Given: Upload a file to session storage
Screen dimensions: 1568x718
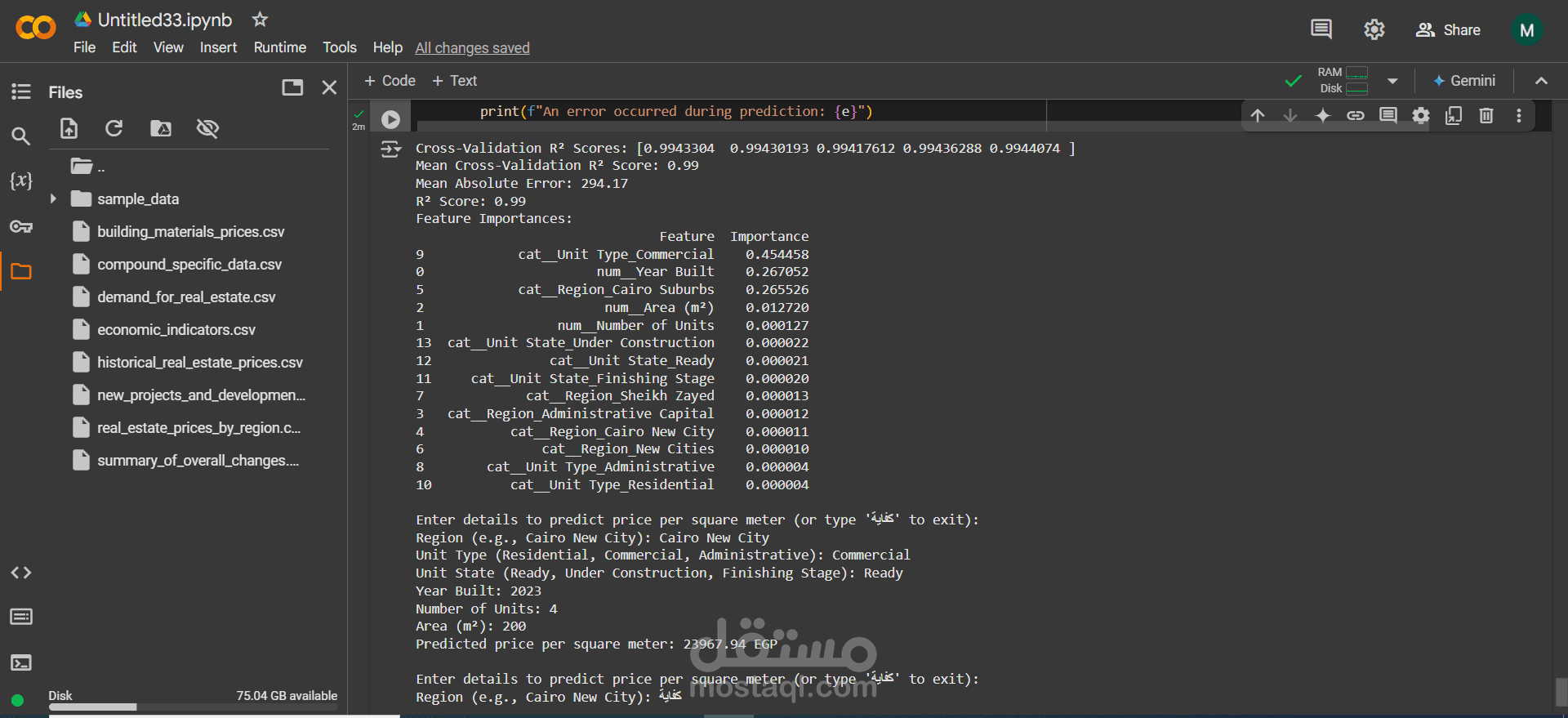Looking at the screenshot, I should click(69, 128).
